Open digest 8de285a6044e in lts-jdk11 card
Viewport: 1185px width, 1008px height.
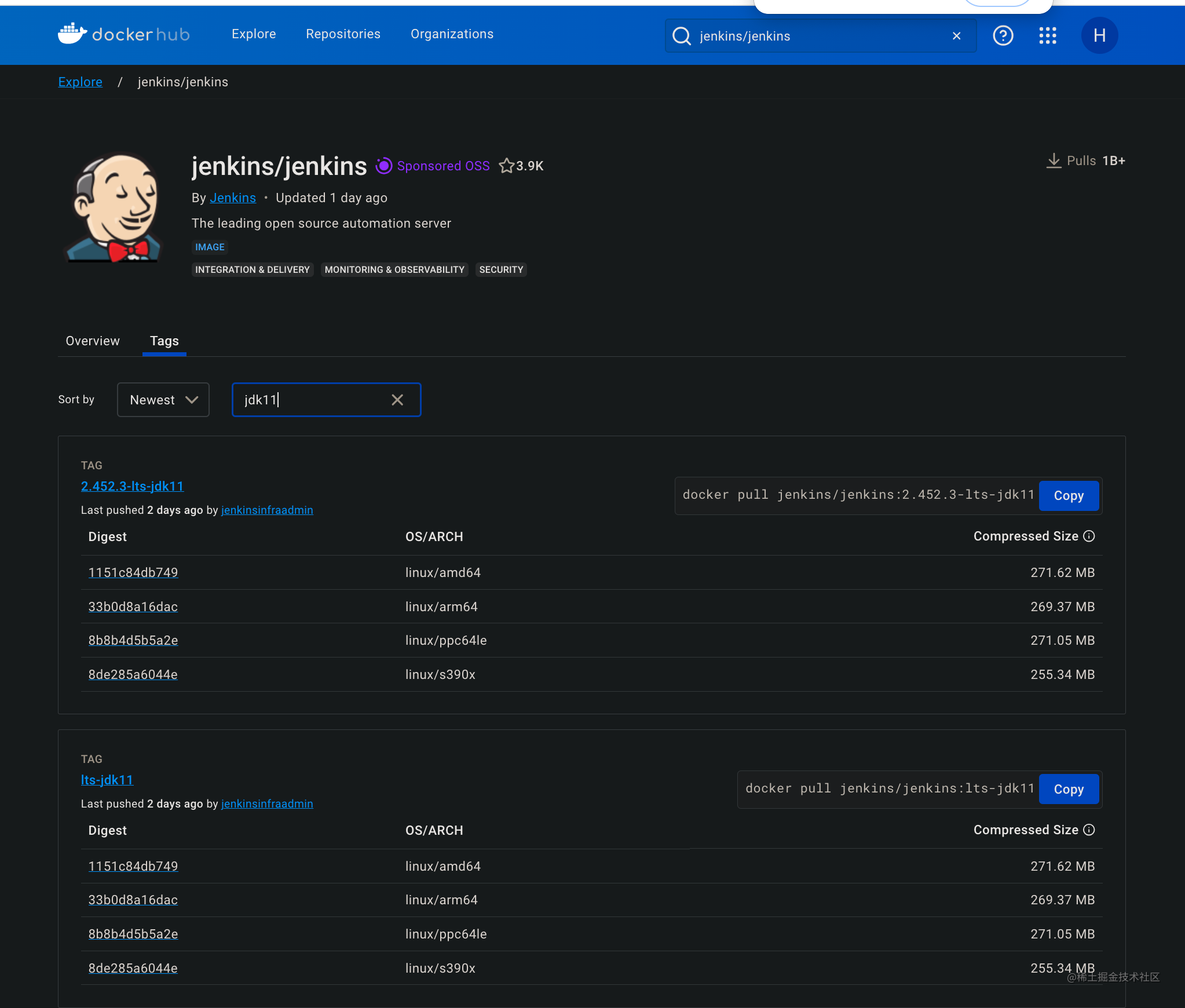click(x=133, y=968)
